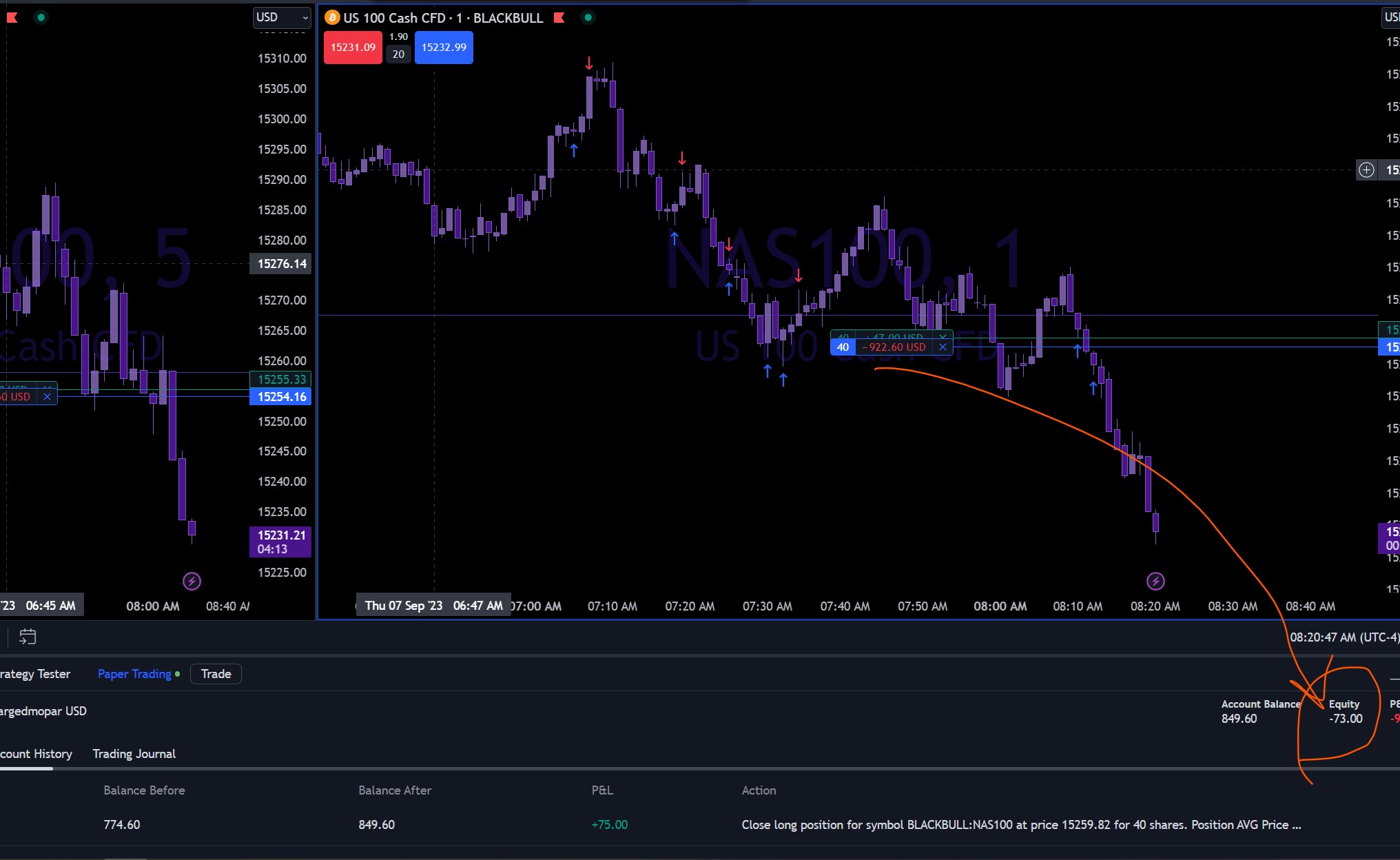
Task: Click the blue buy button 15232.99
Action: tap(444, 48)
